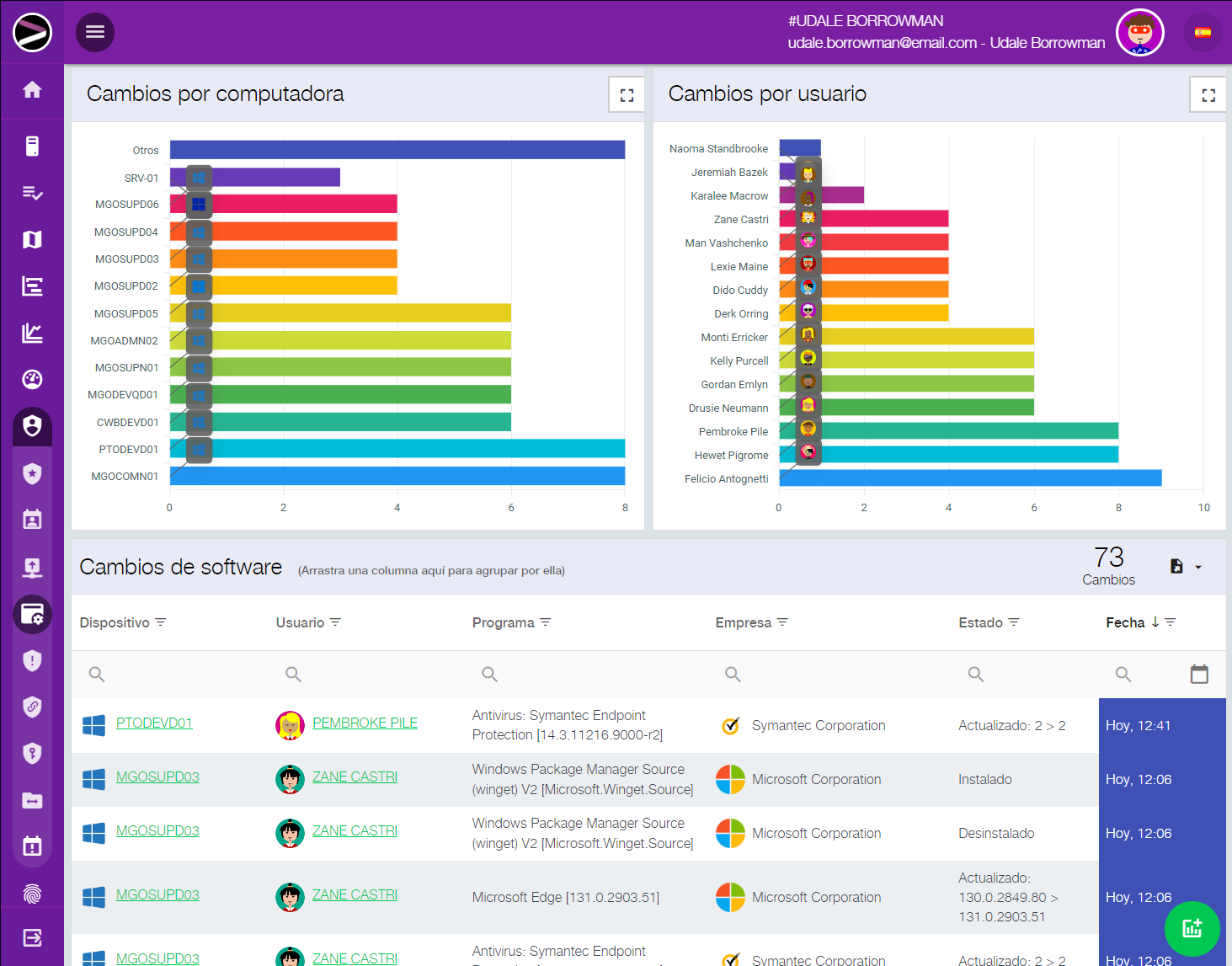Open the PEMBROKE PILE user link
This screenshot has height=966, width=1232.
365,723
